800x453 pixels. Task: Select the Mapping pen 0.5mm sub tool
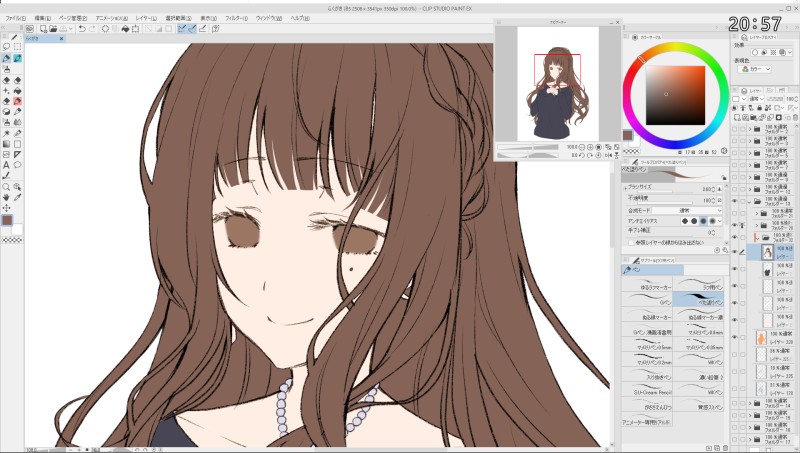(647, 344)
